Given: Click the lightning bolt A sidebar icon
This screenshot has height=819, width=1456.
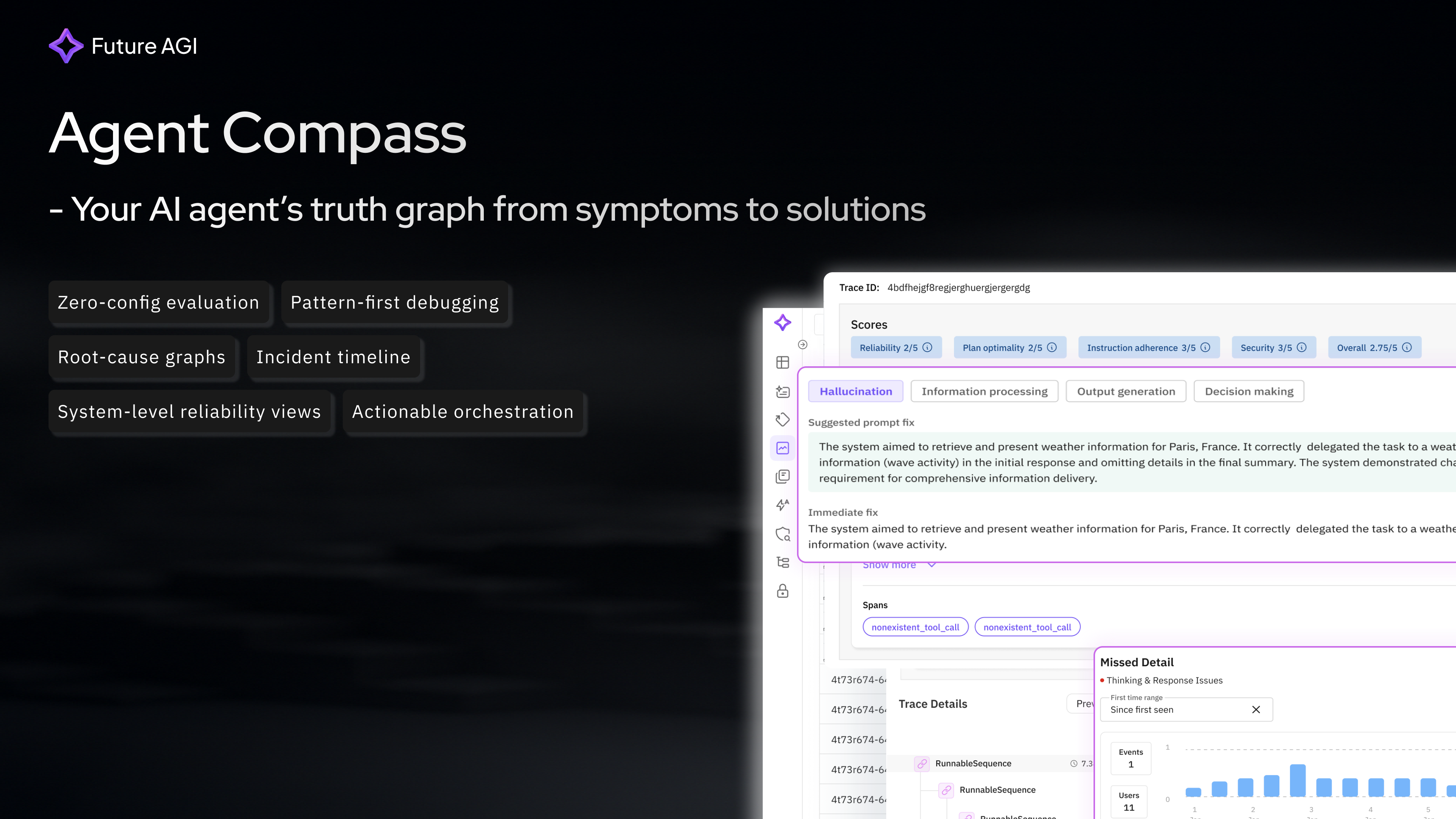Looking at the screenshot, I should point(782,505).
